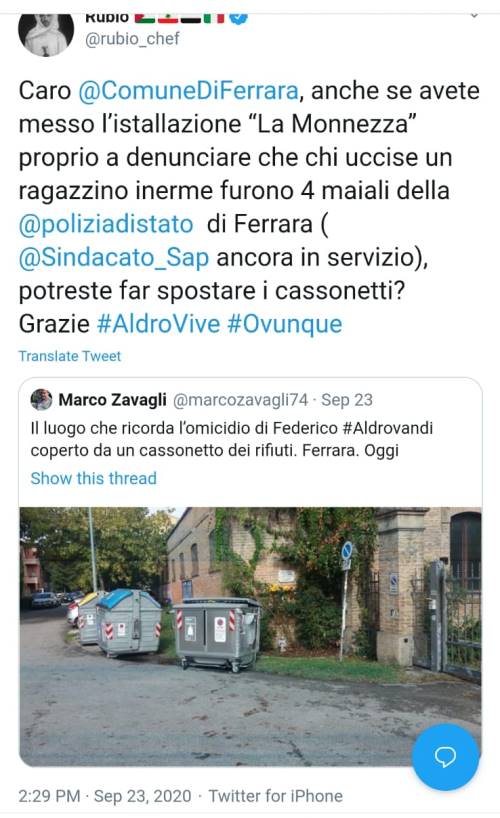Open the tweet options chevron menu
Viewport: 500px width, 818px height.
point(474,16)
